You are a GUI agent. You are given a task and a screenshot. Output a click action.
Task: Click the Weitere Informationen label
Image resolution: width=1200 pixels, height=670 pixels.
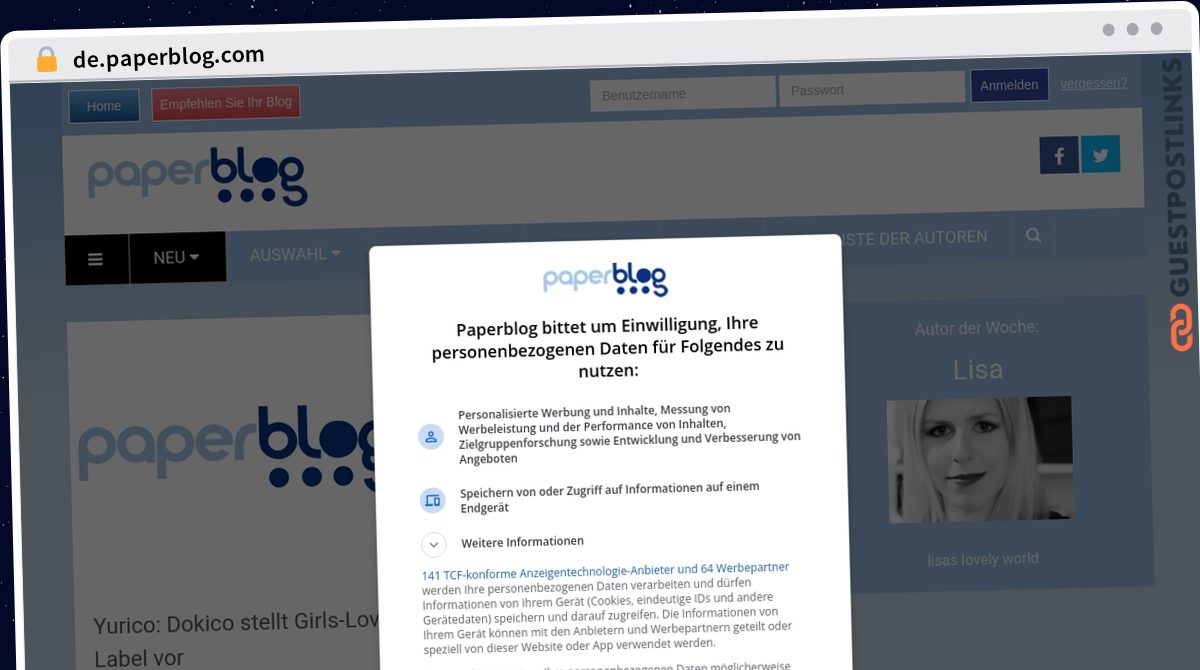[522, 542]
